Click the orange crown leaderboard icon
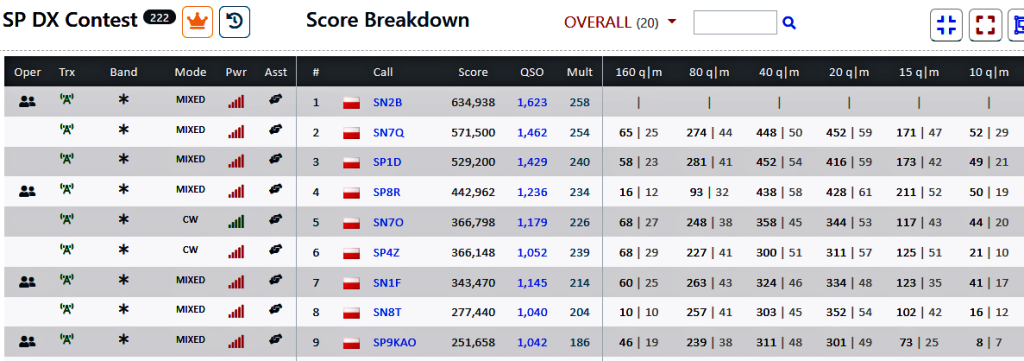Screen dimensions: 1024x361 [197, 22]
